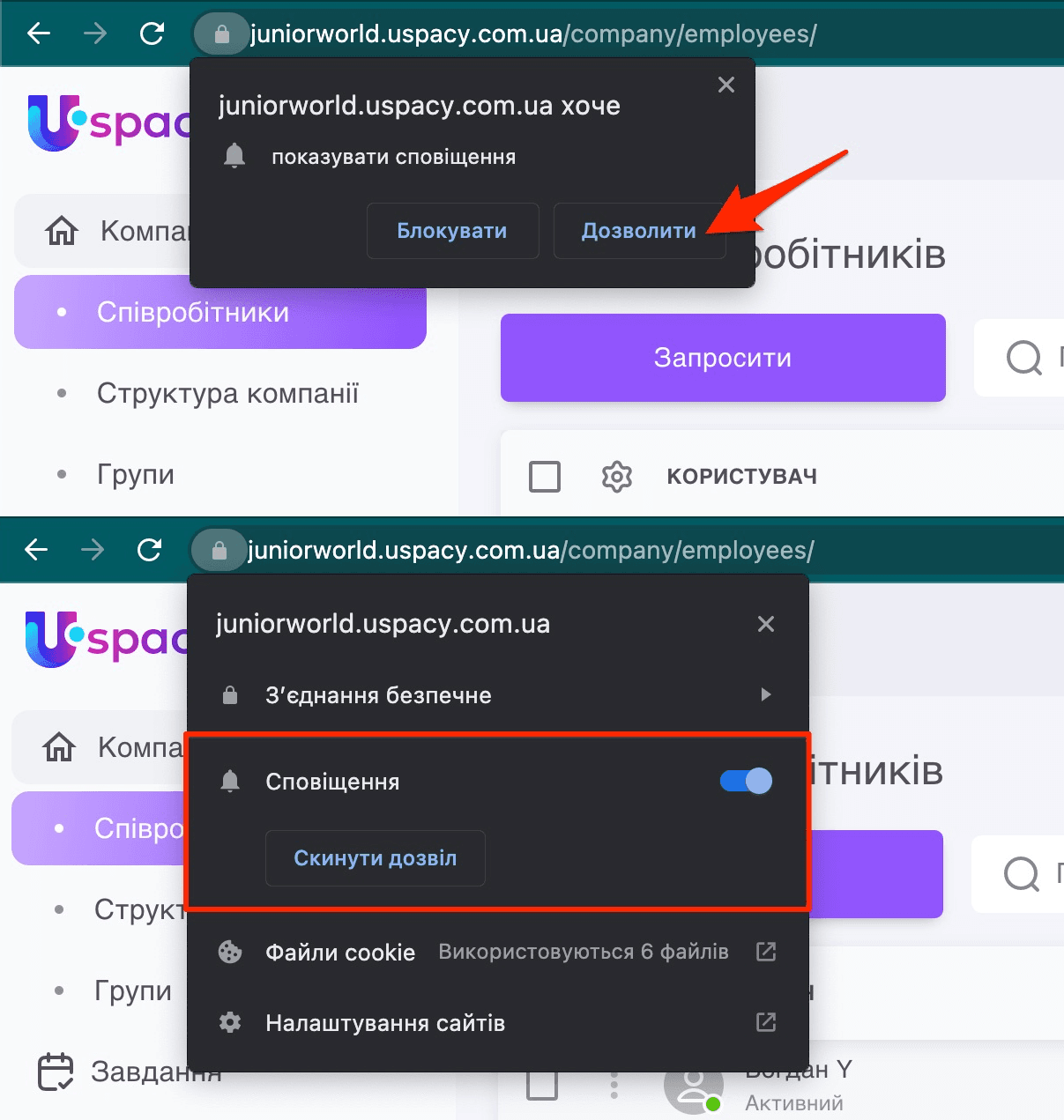
Task: Click the gear icon beside Налаштування сайтів
Action: (x=230, y=1022)
